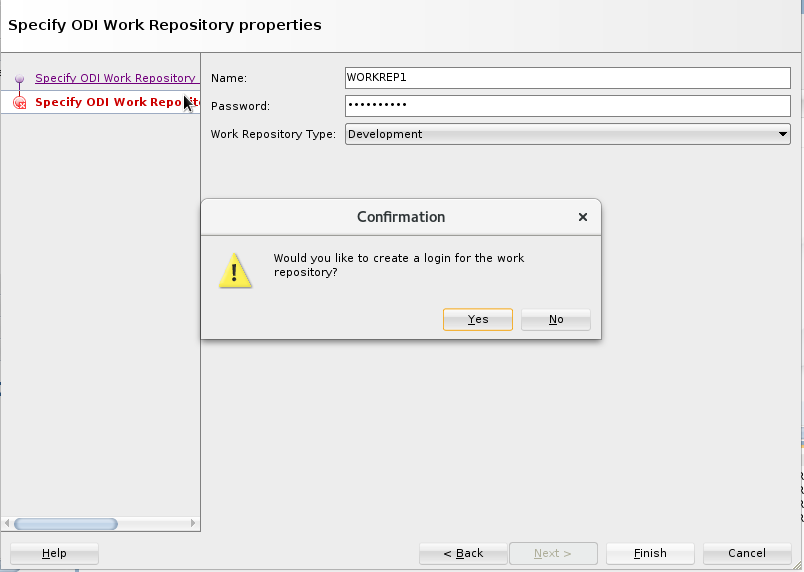The width and height of the screenshot is (804, 572).
Task: Click the Cancel button
Action: (x=747, y=554)
